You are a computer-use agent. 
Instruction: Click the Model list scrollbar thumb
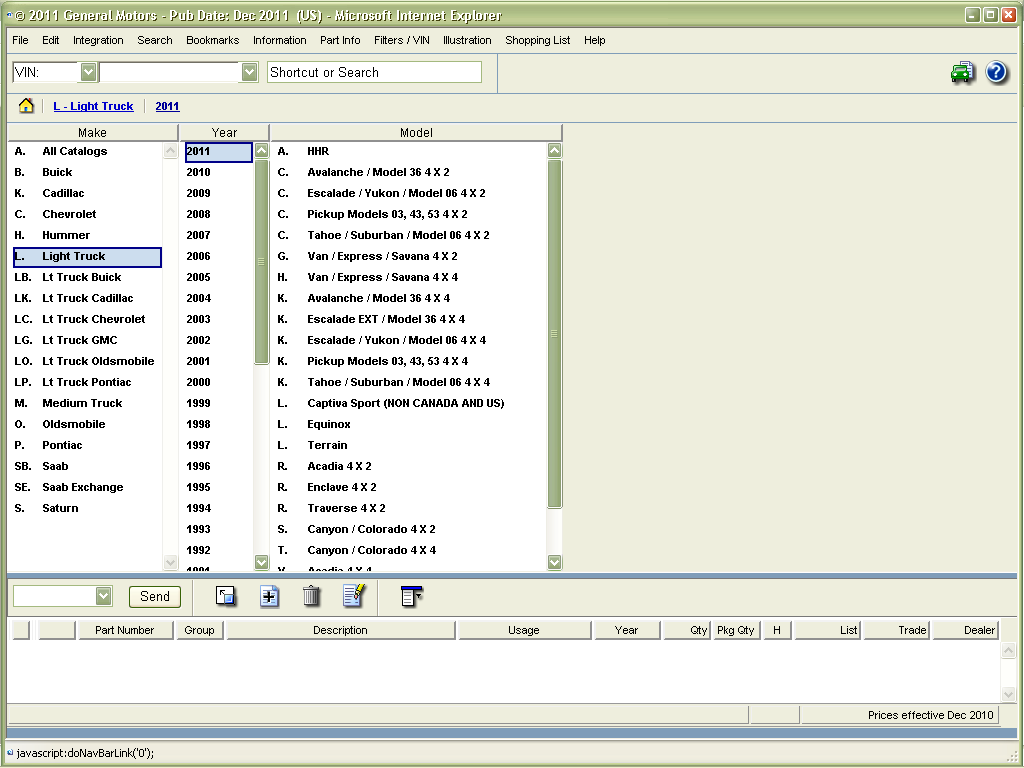pyautogui.click(x=554, y=333)
